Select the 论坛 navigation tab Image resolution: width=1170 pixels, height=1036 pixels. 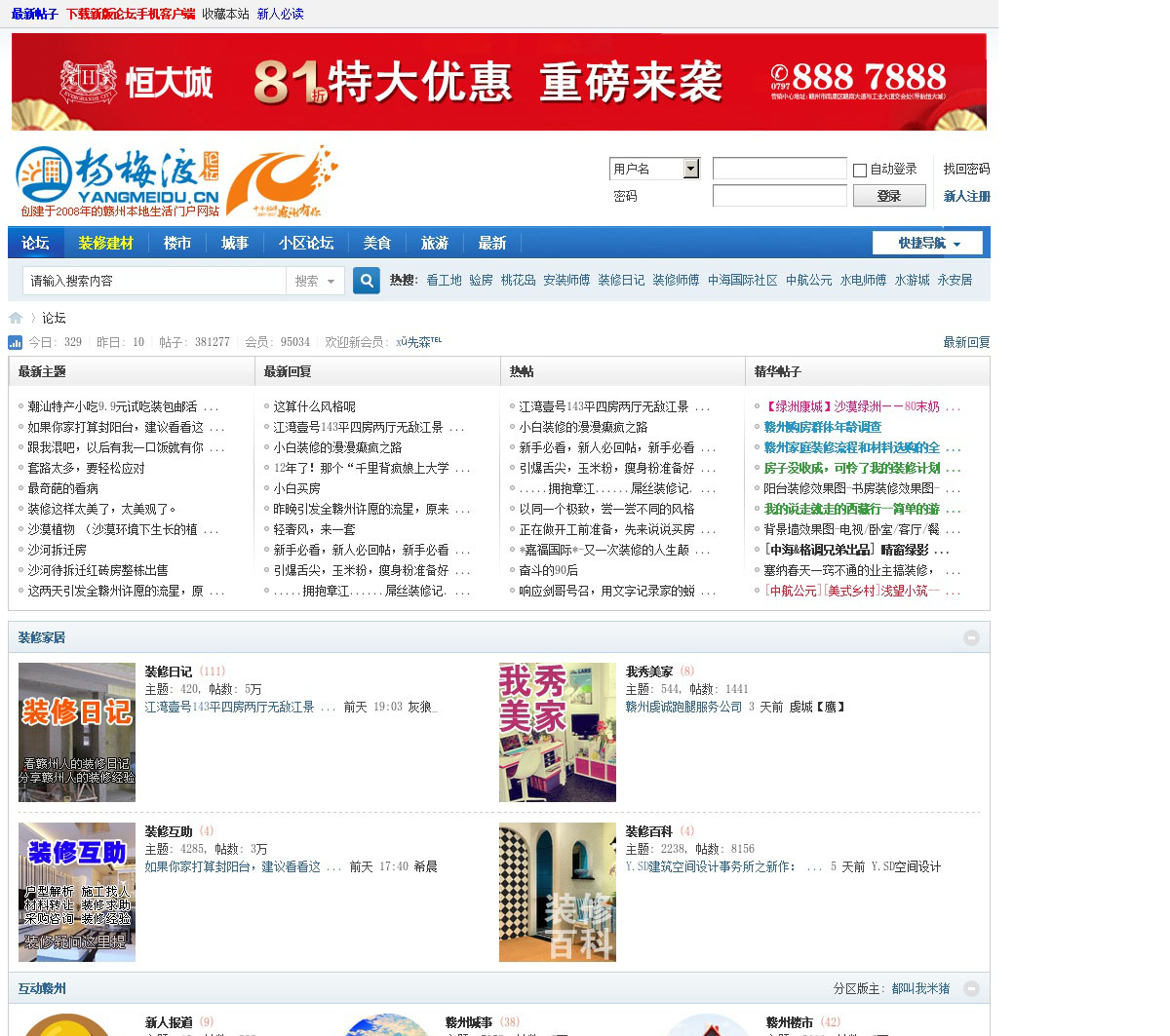tap(35, 243)
